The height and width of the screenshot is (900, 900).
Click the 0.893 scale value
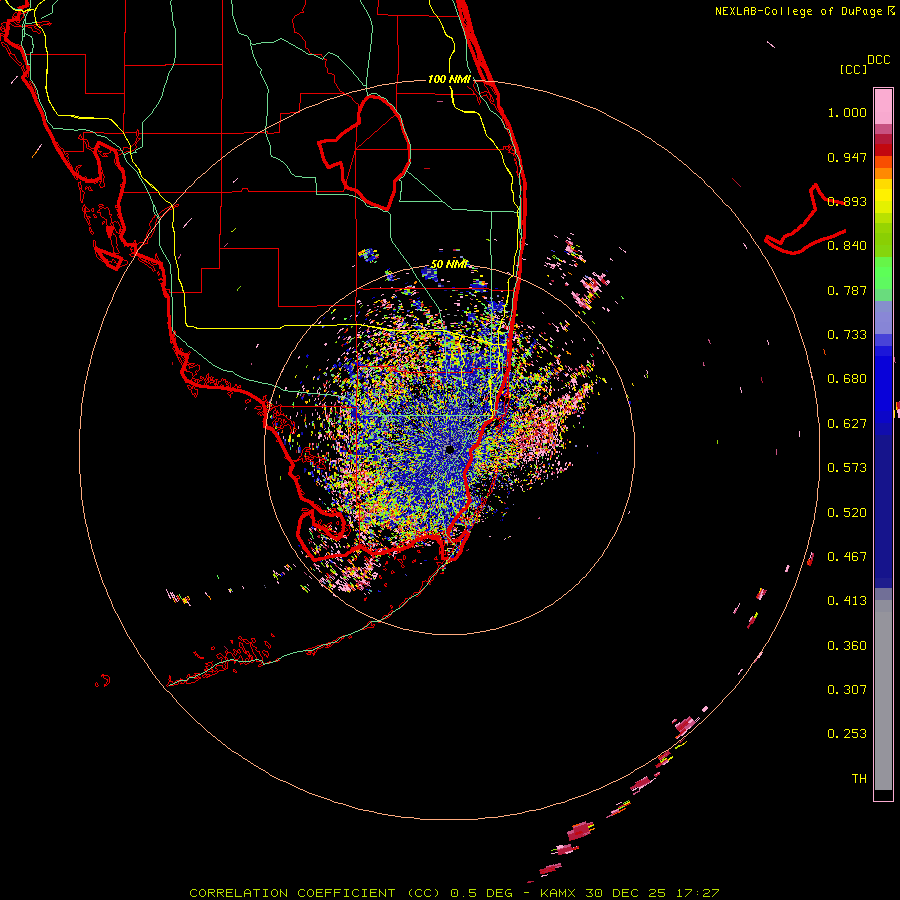click(x=847, y=201)
